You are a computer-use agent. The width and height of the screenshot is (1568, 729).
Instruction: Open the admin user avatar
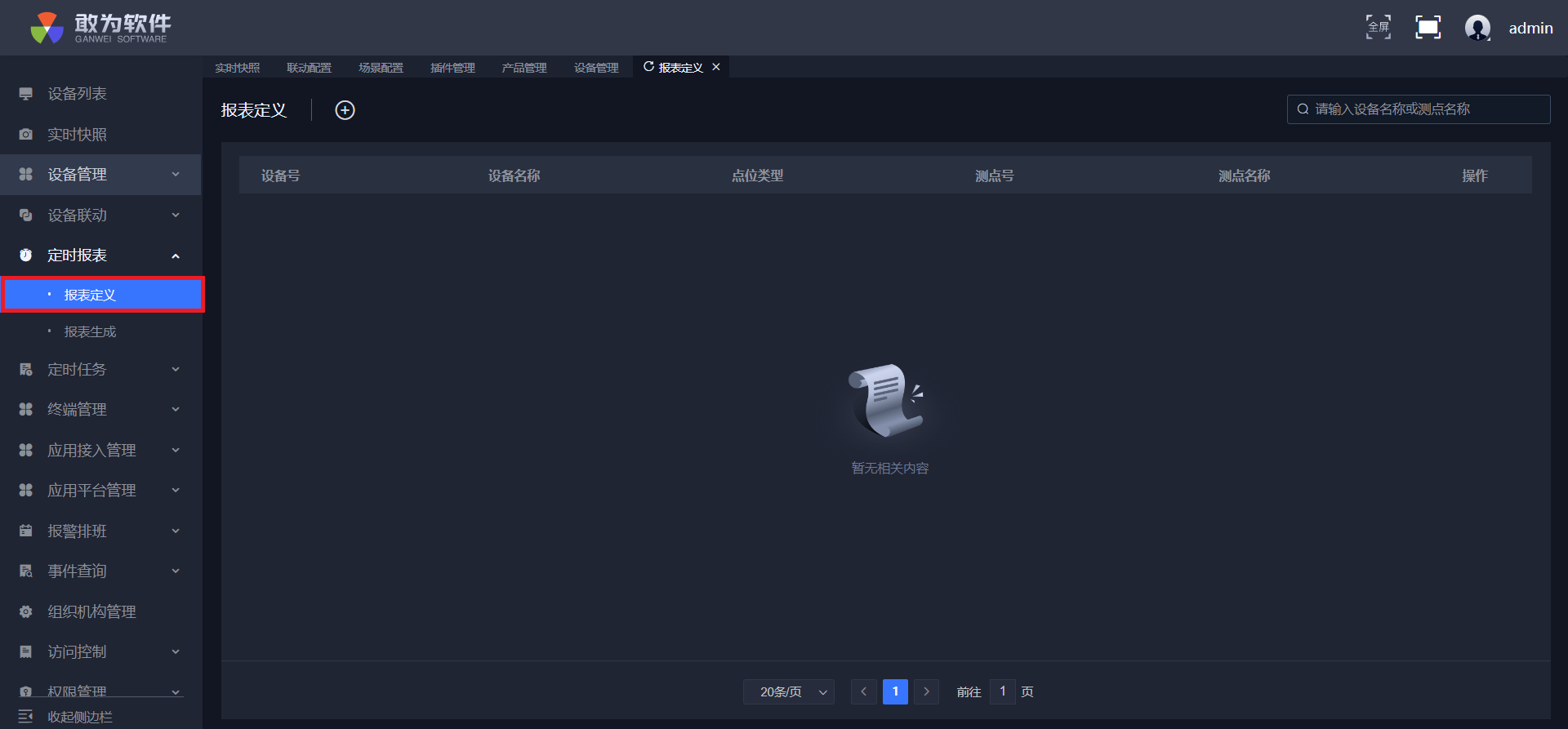(1477, 28)
